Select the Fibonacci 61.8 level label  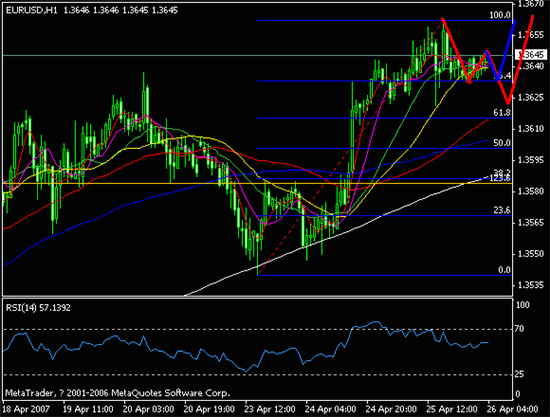(502, 112)
